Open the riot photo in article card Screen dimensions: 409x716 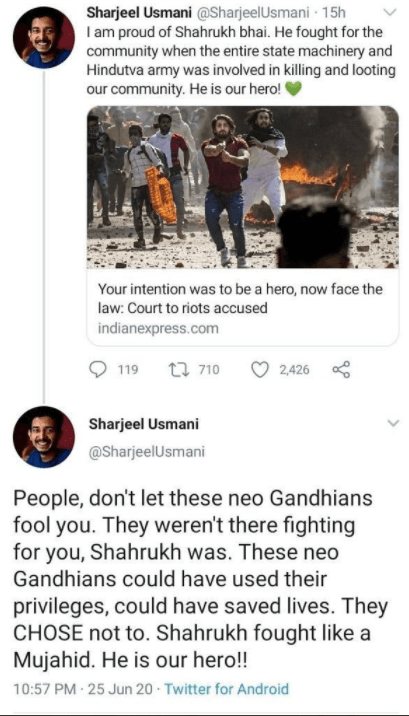point(243,187)
